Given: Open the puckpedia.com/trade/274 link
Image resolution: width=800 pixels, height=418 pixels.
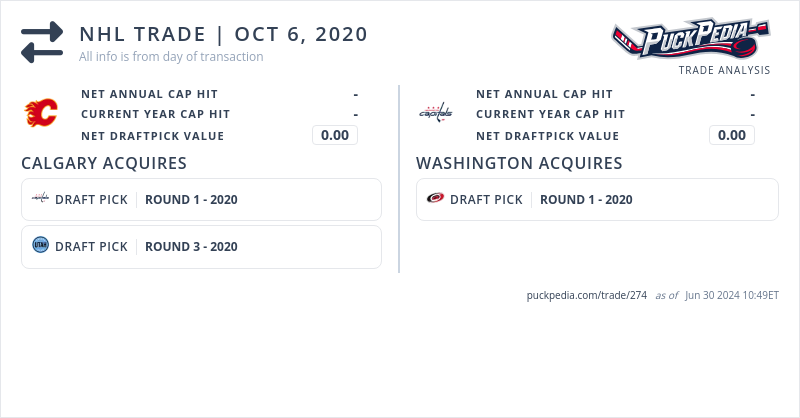Looking at the screenshot, I should pyautogui.click(x=587, y=295).
